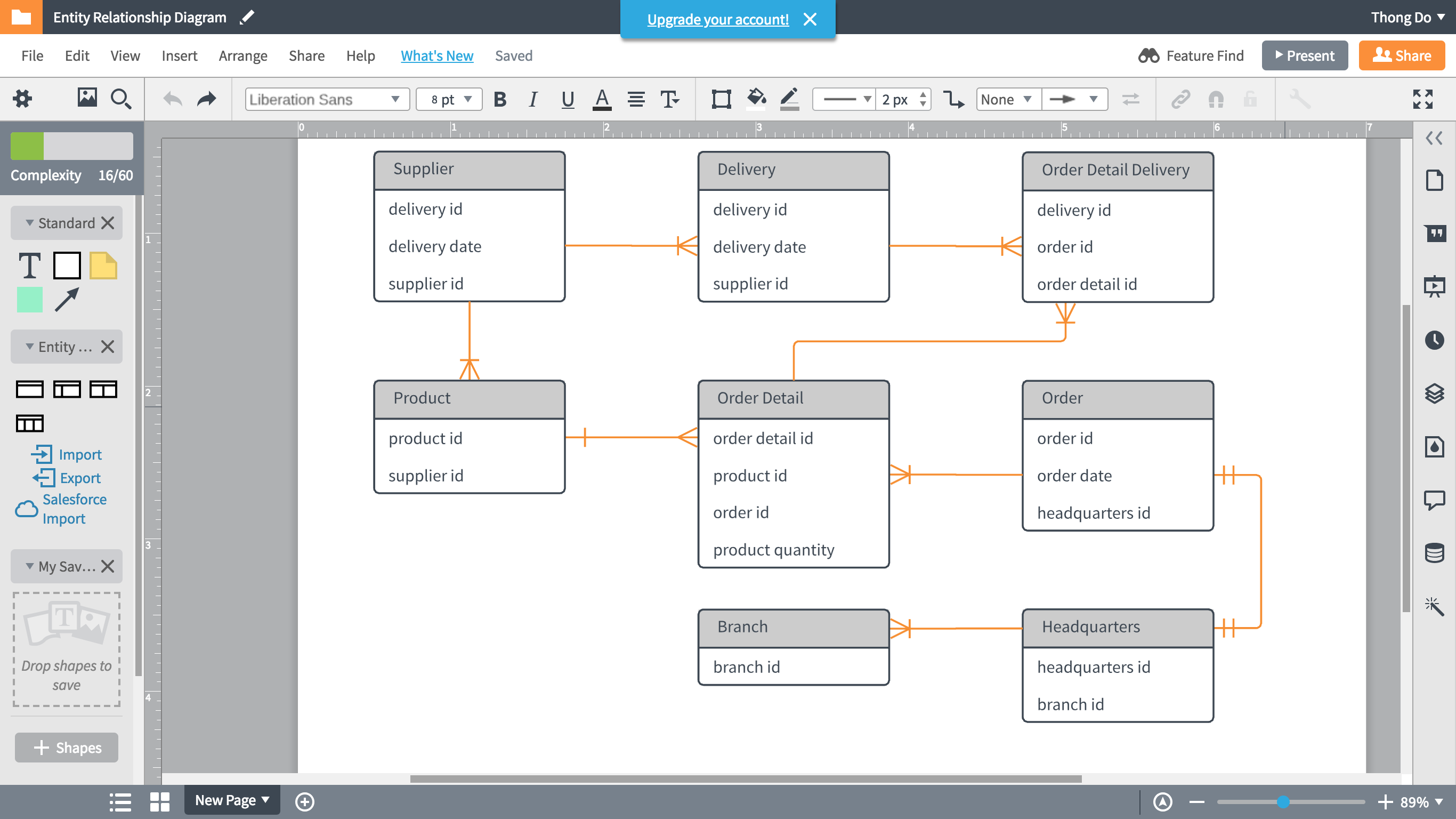Click the Fullscreen expand icon
The height and width of the screenshot is (819, 1456).
(1421, 99)
